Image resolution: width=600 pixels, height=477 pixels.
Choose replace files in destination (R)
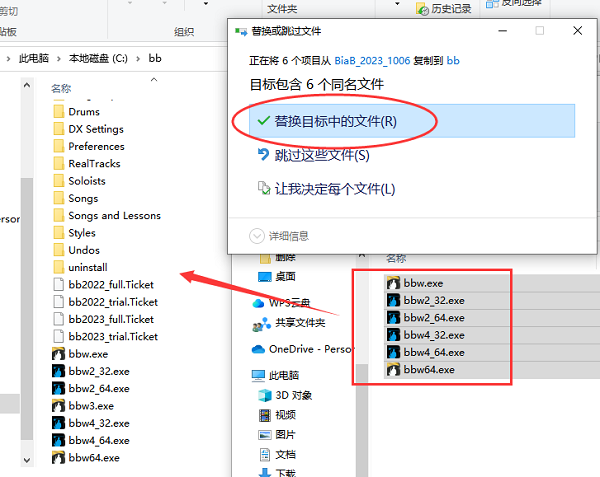(412, 121)
